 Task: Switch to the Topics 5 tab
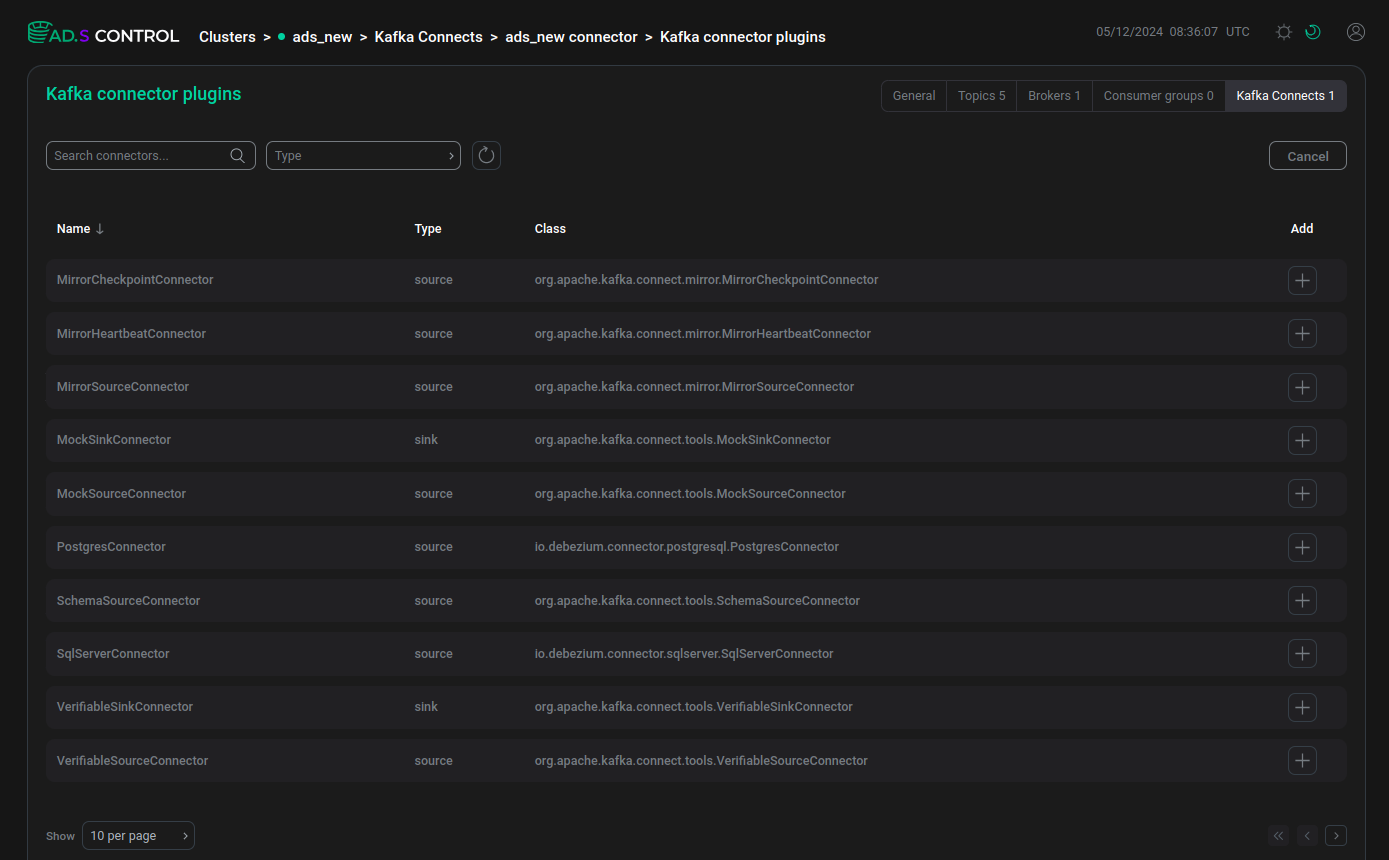point(981,96)
